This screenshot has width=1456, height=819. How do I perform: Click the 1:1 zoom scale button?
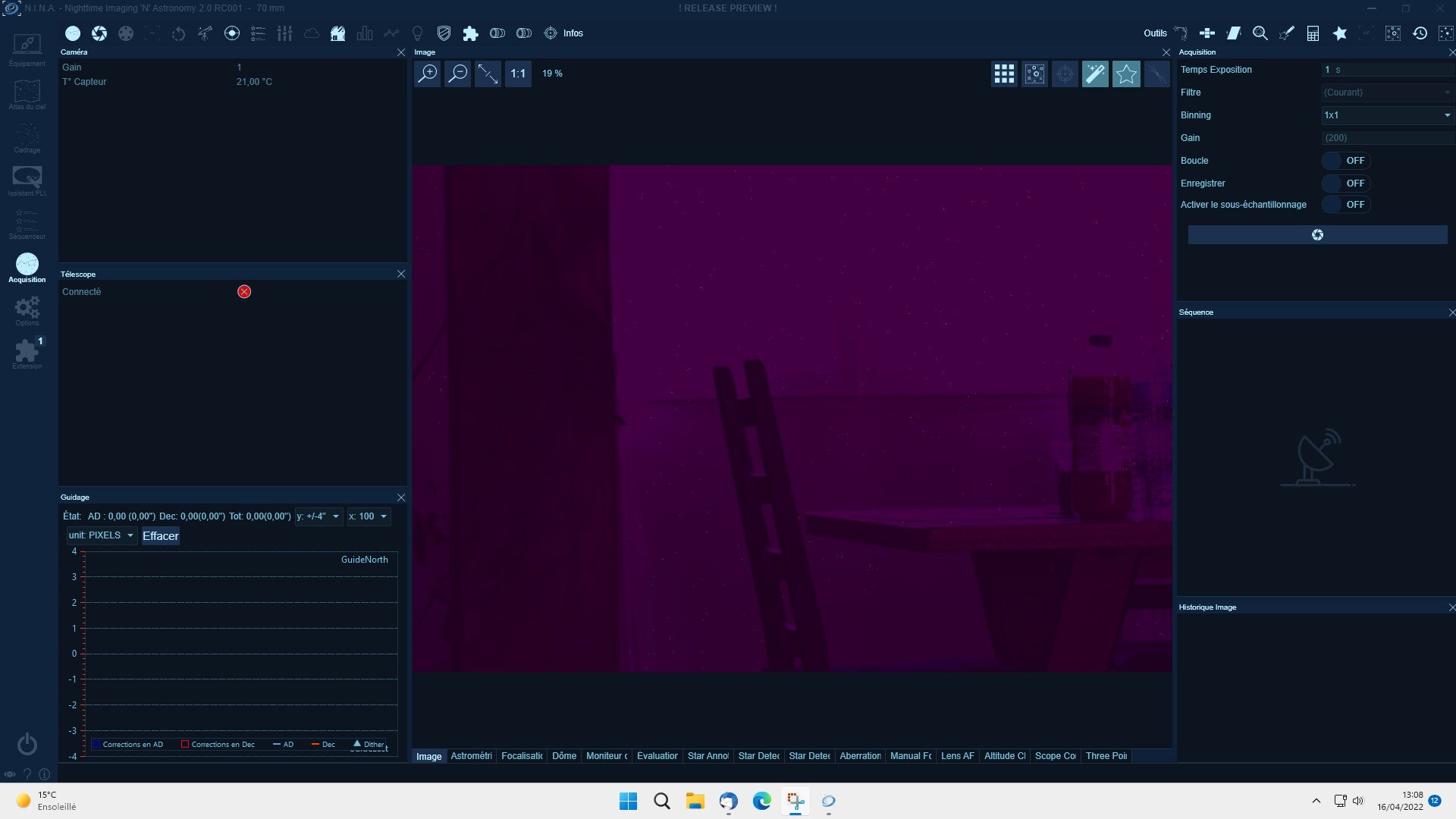[x=518, y=74]
